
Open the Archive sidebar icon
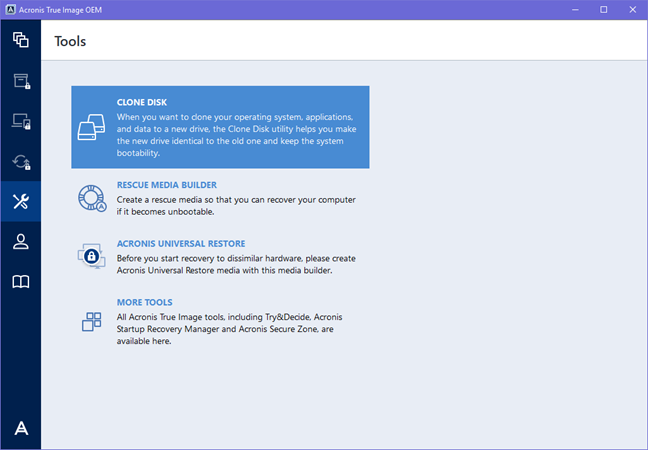(x=21, y=81)
